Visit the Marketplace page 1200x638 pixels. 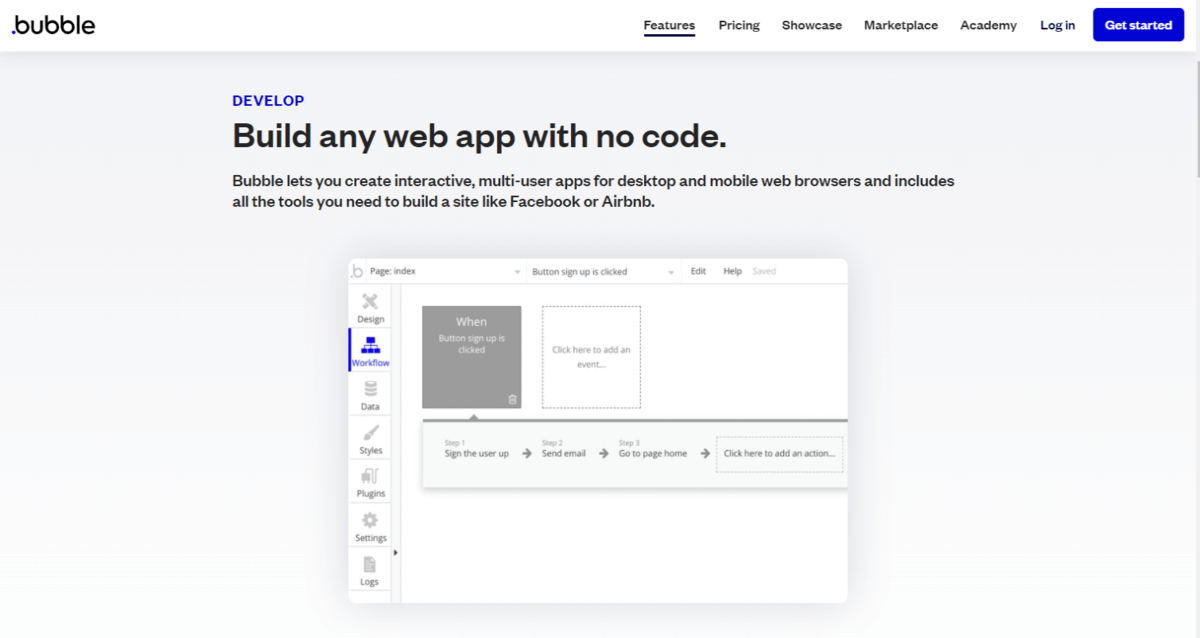click(x=901, y=25)
